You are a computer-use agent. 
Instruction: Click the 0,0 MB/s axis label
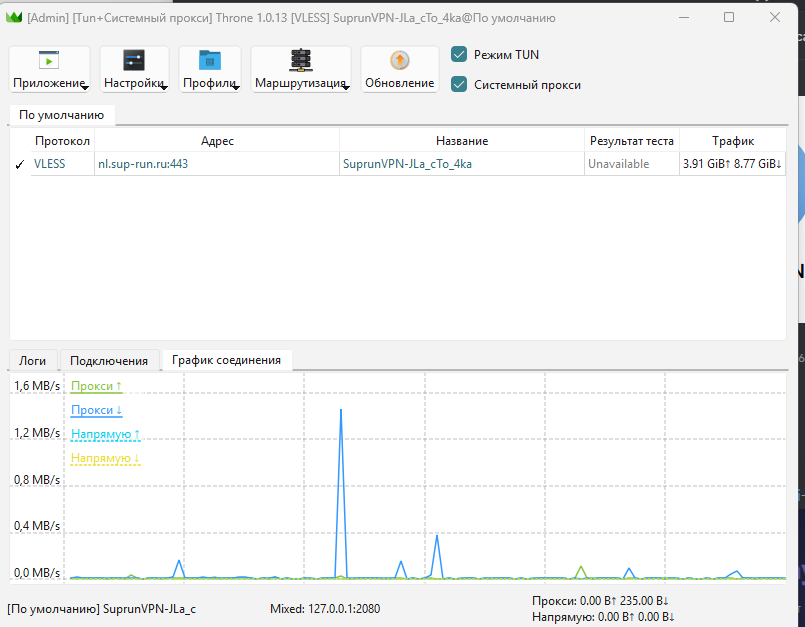pos(37,573)
